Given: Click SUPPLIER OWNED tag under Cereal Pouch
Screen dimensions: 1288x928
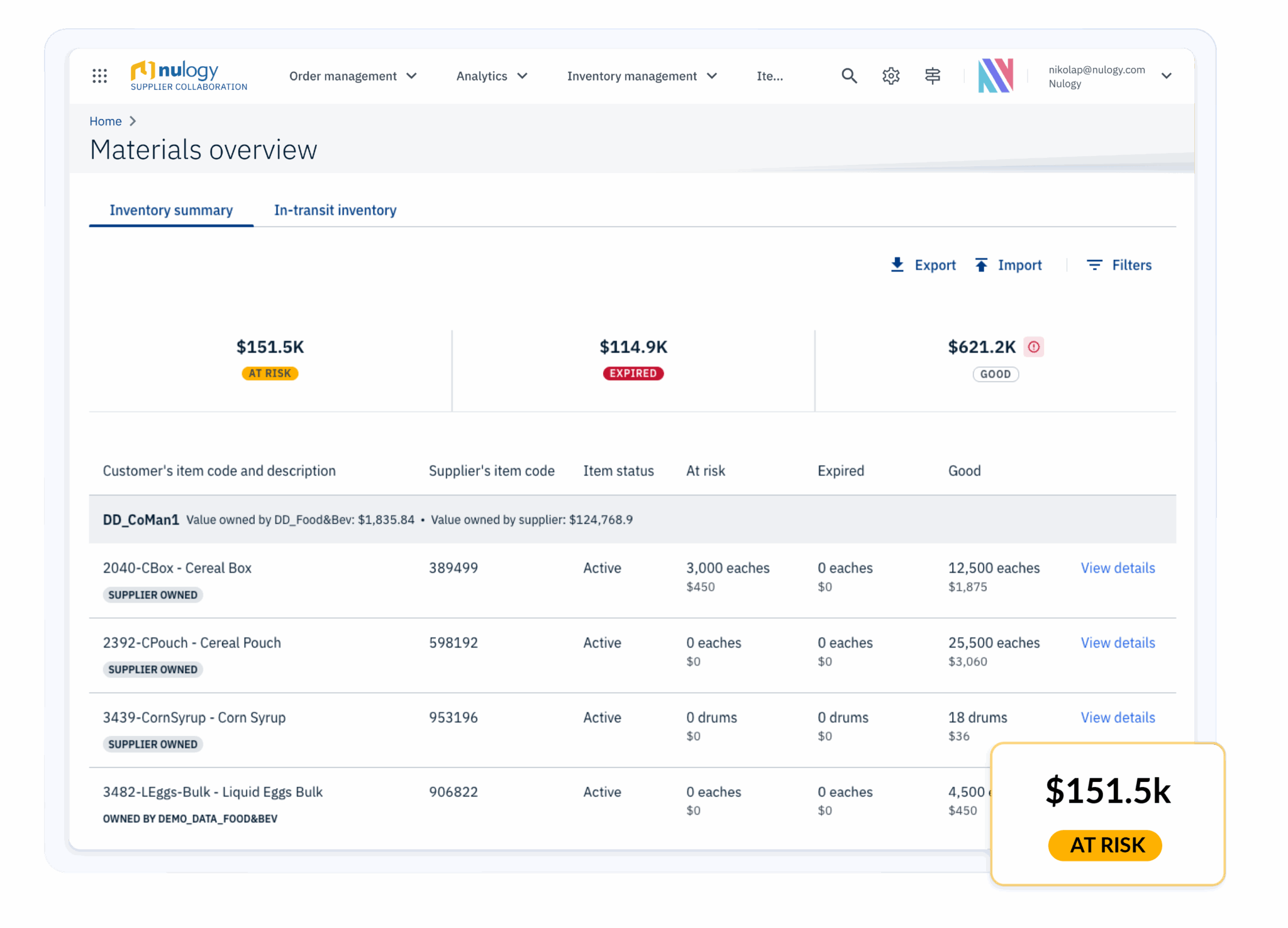Looking at the screenshot, I should click(153, 670).
